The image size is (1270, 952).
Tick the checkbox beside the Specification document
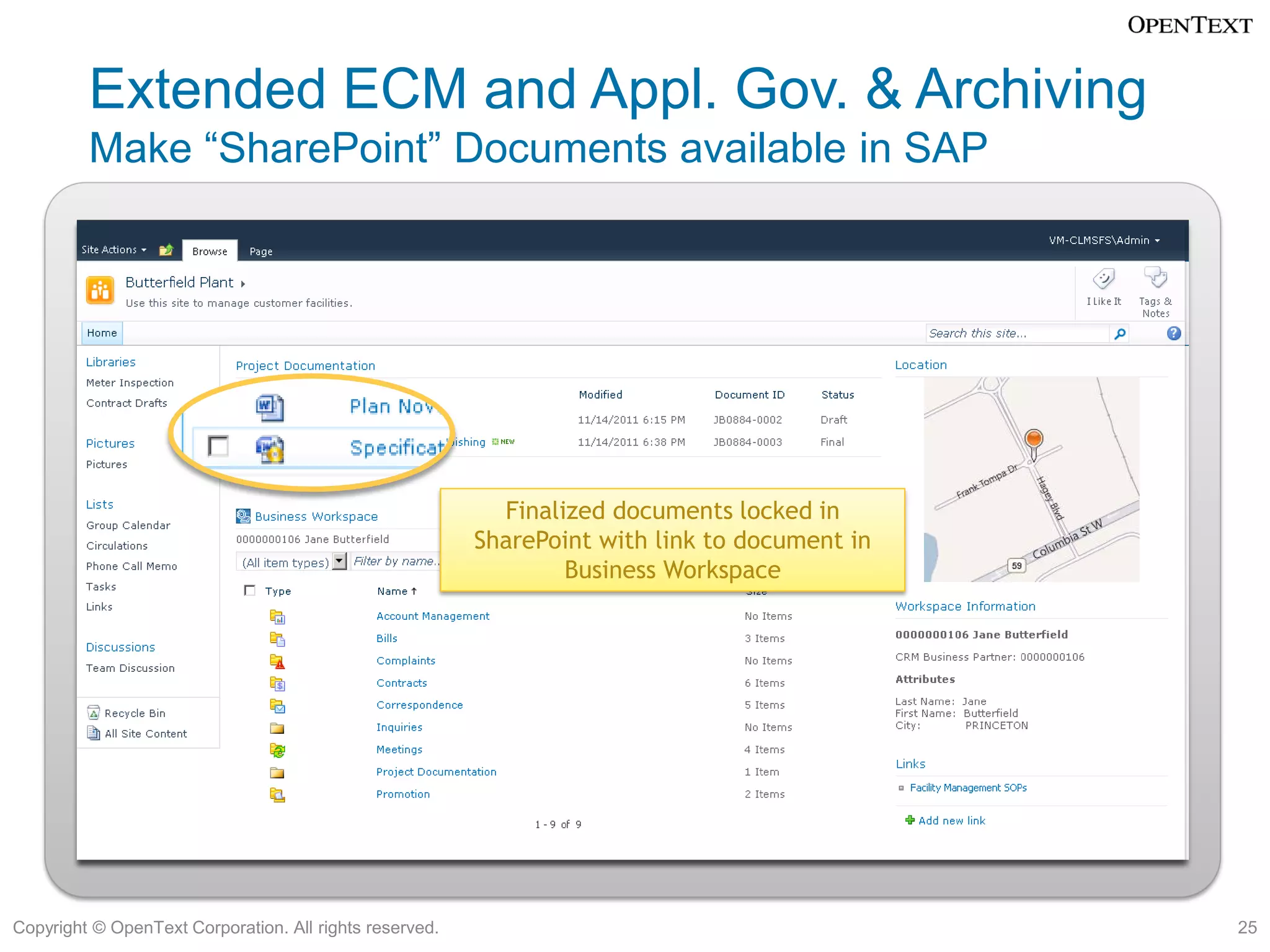point(218,446)
